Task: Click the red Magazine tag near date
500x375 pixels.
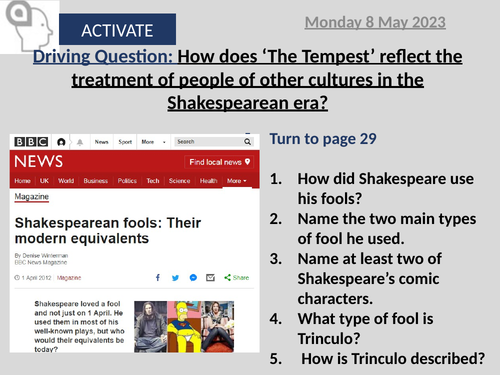Action: click(69, 278)
